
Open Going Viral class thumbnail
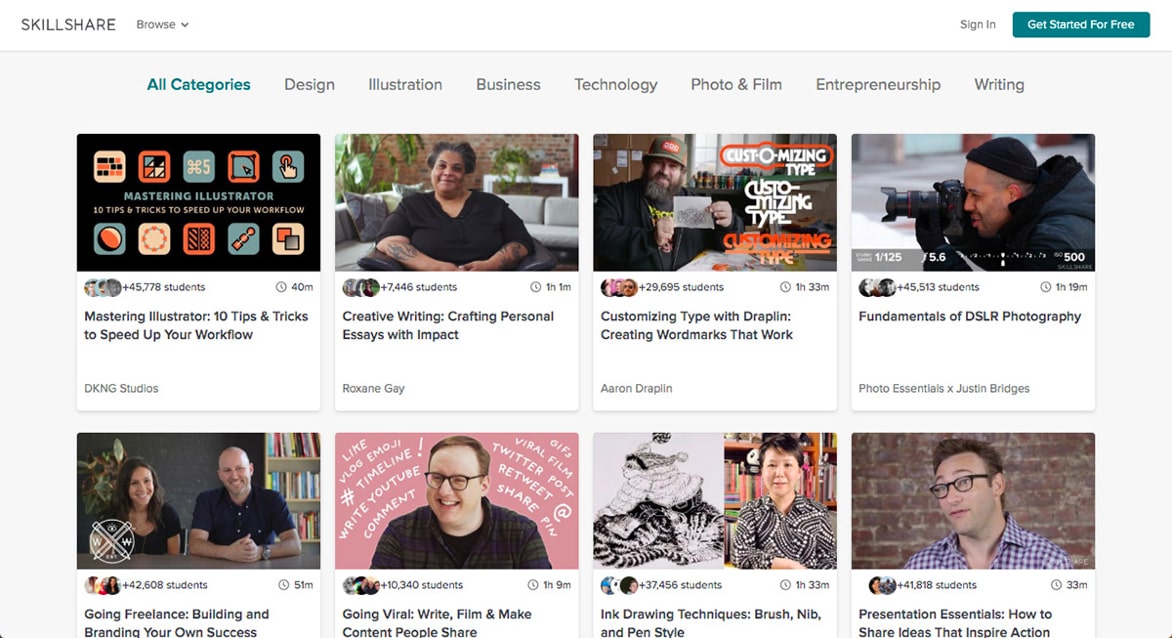pos(457,501)
